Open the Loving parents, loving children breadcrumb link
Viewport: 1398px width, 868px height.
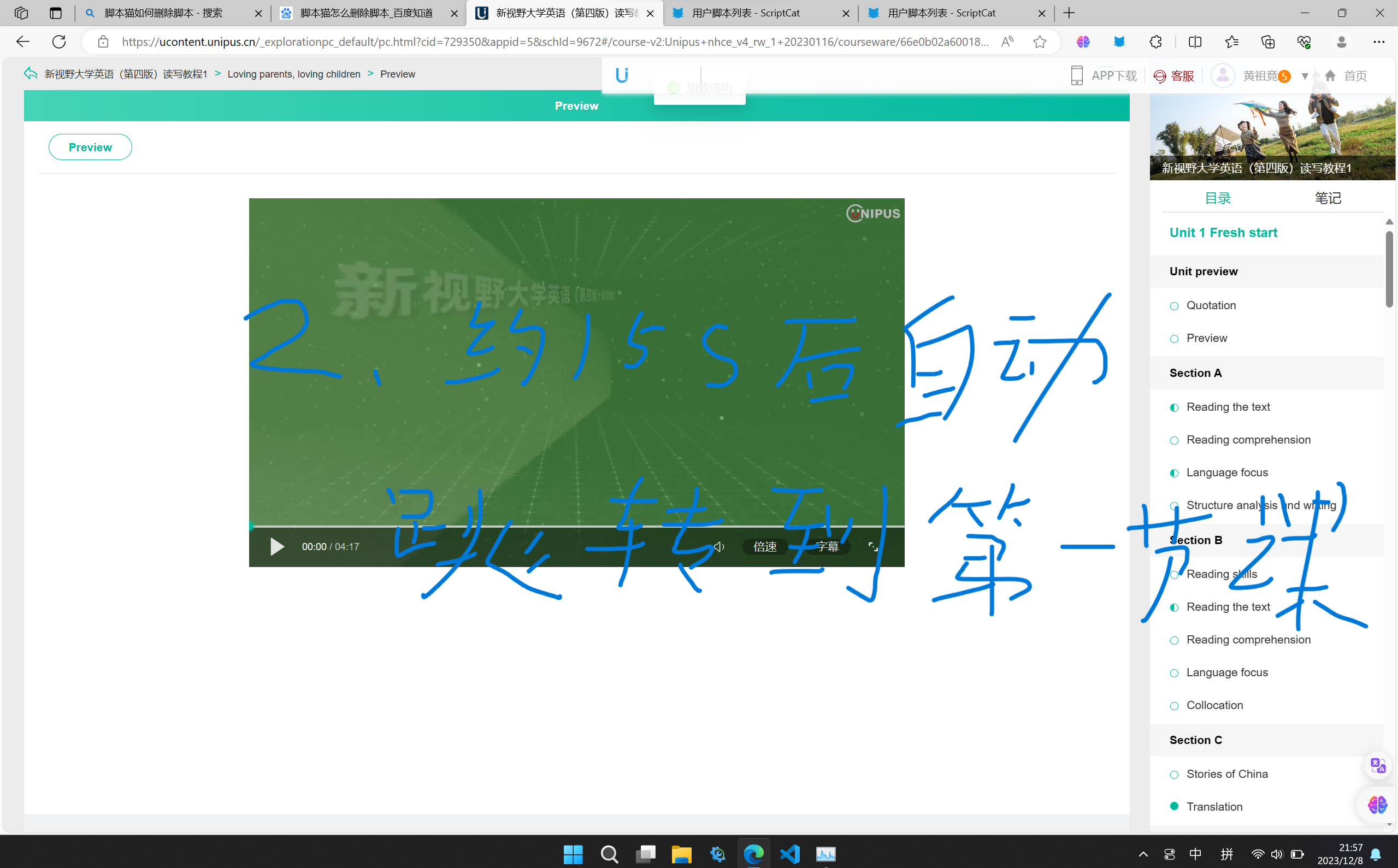293,74
